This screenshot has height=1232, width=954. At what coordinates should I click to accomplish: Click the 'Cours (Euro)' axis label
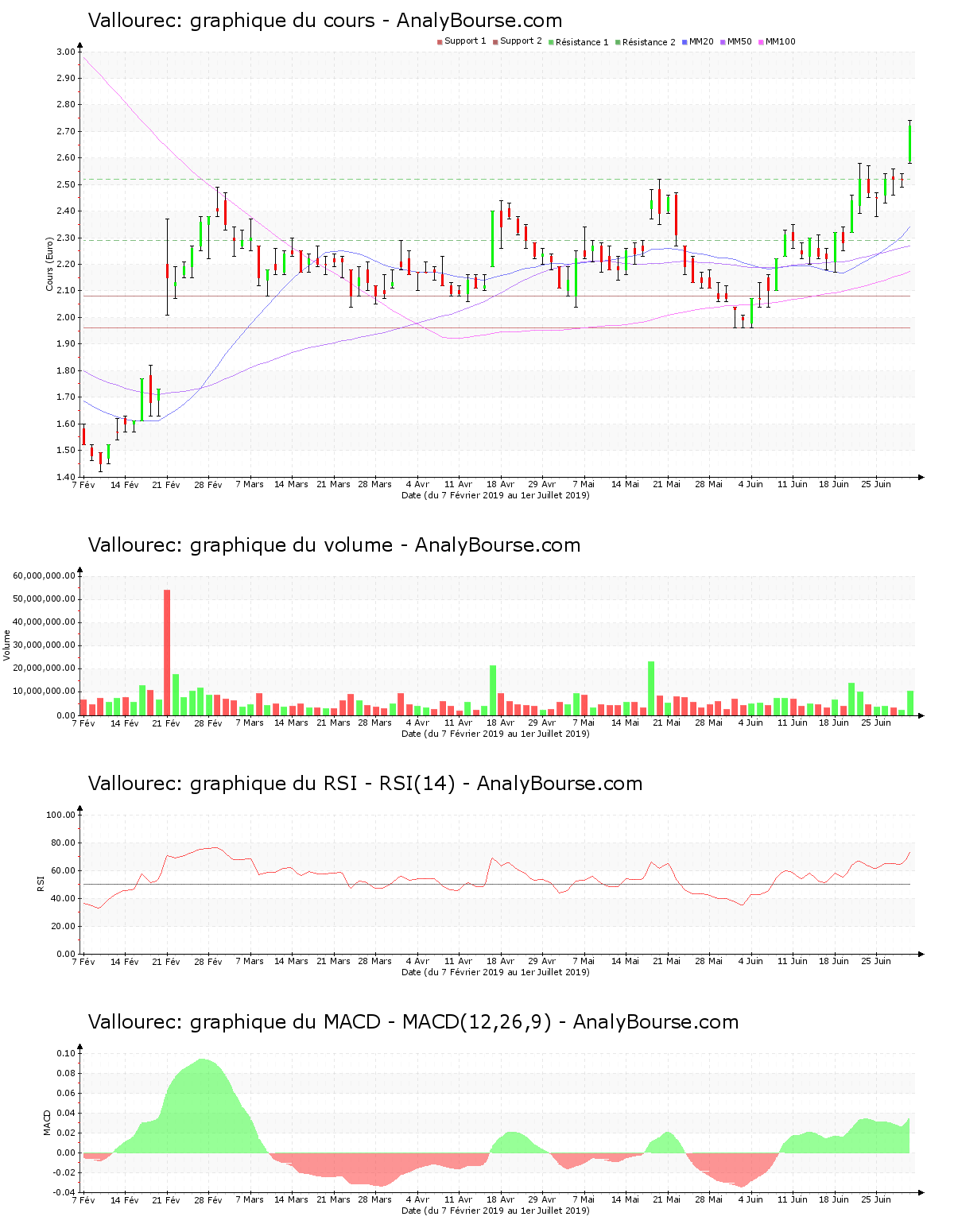[49, 264]
